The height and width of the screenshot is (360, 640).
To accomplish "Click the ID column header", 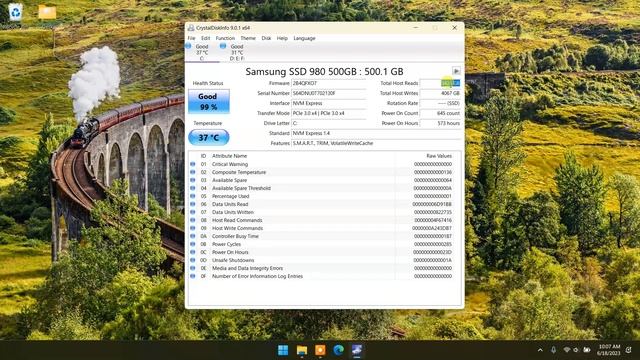I will pyautogui.click(x=203, y=156).
